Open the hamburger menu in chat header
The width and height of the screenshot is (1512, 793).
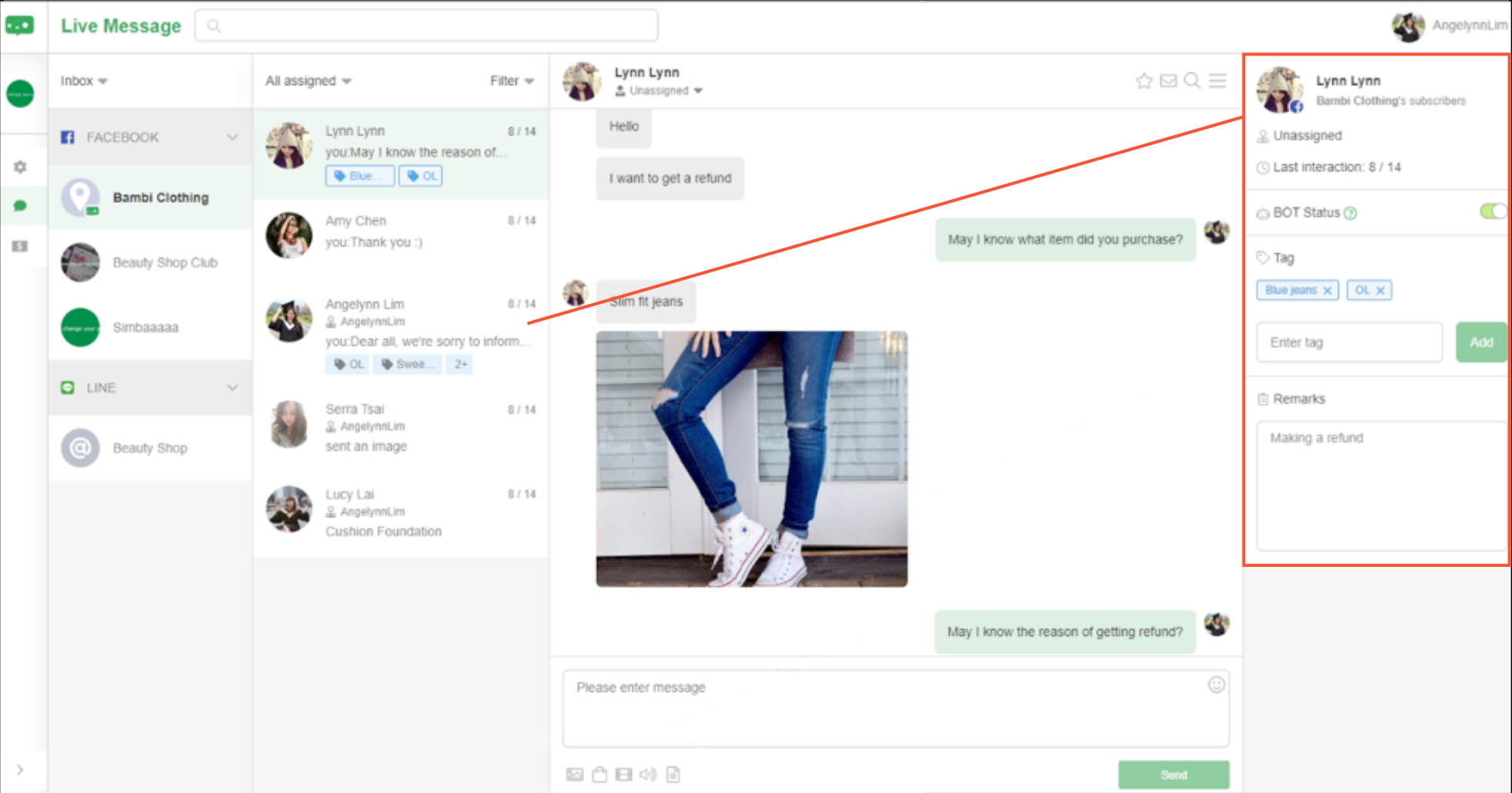pyautogui.click(x=1217, y=81)
